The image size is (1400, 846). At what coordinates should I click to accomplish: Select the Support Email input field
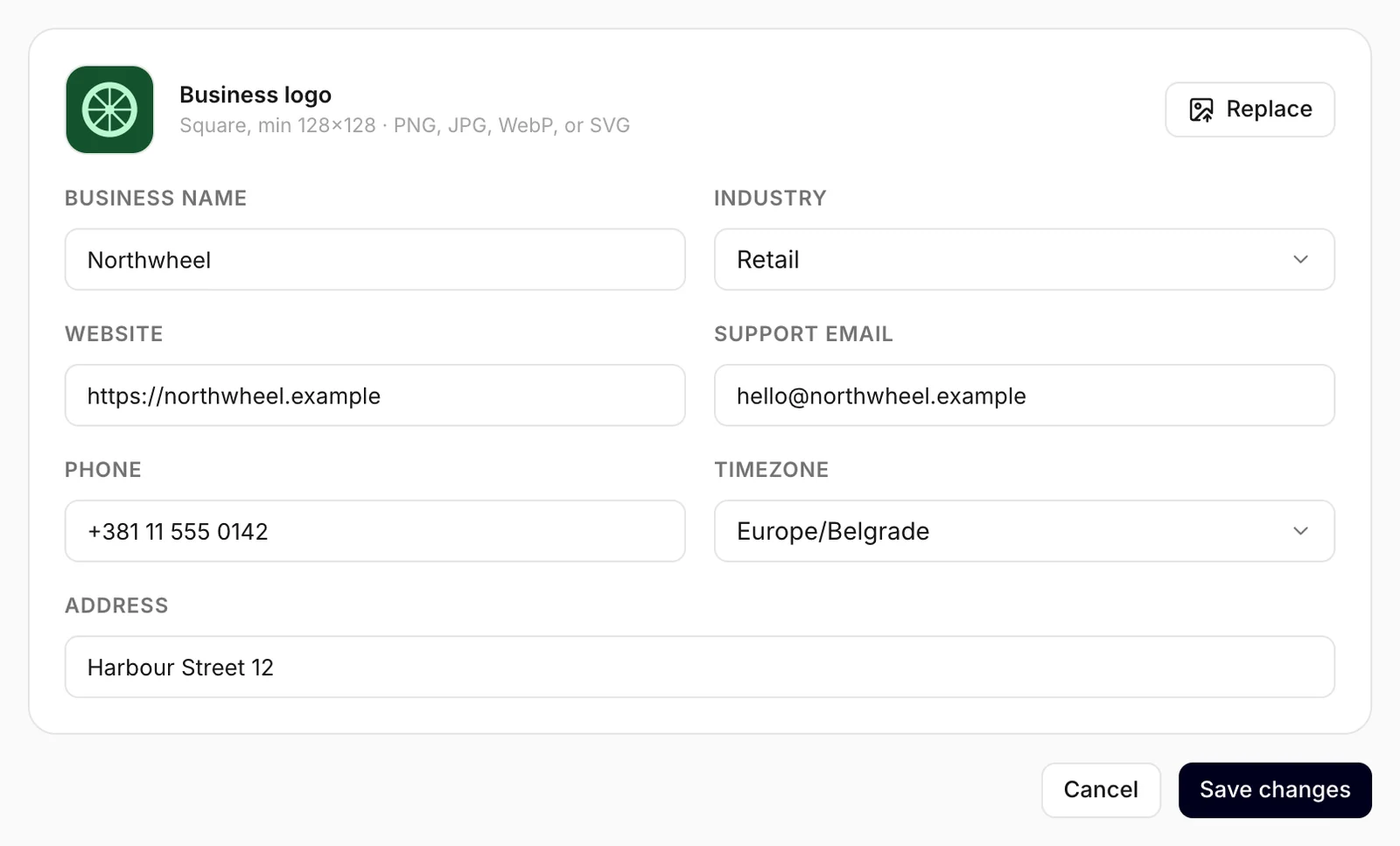[x=1024, y=395]
